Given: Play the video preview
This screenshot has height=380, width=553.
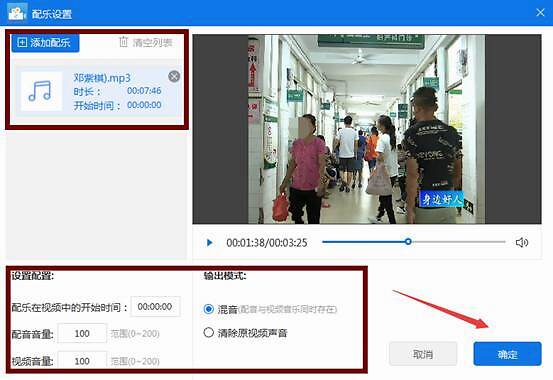Looking at the screenshot, I should (x=209, y=243).
